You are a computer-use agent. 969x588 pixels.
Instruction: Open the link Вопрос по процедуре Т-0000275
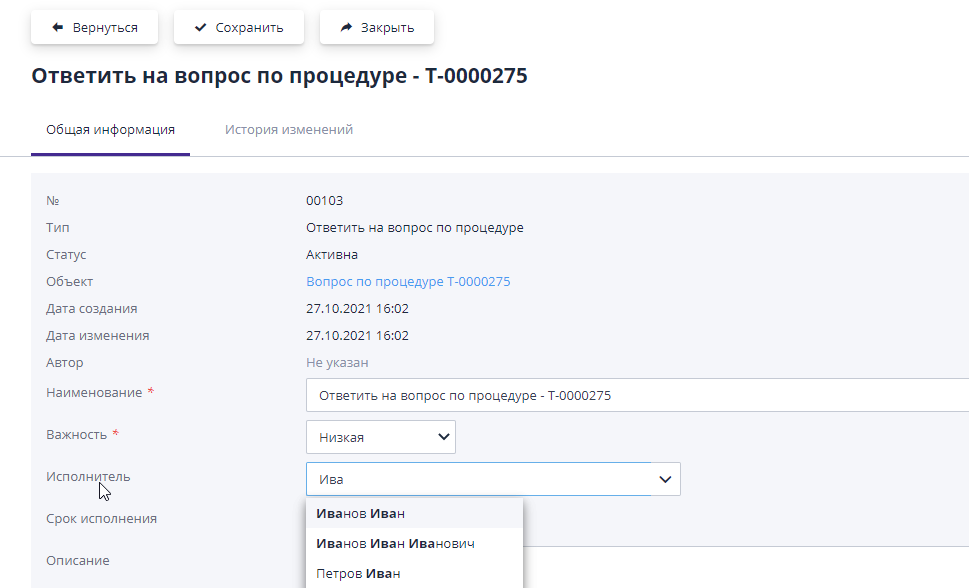click(408, 281)
